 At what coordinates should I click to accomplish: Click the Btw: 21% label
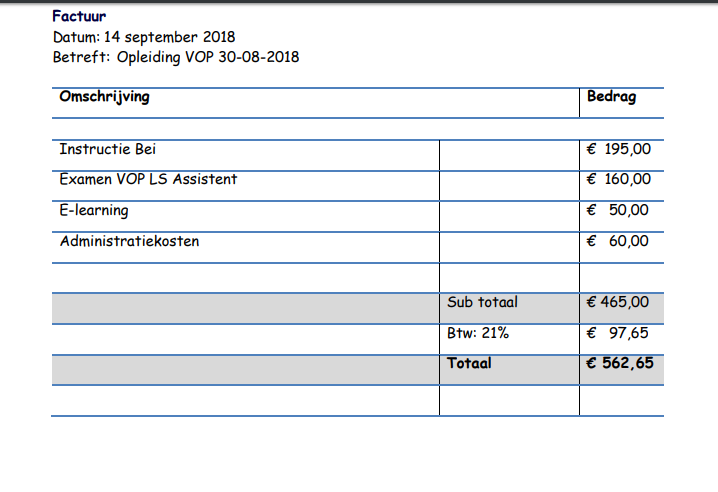(x=478, y=333)
